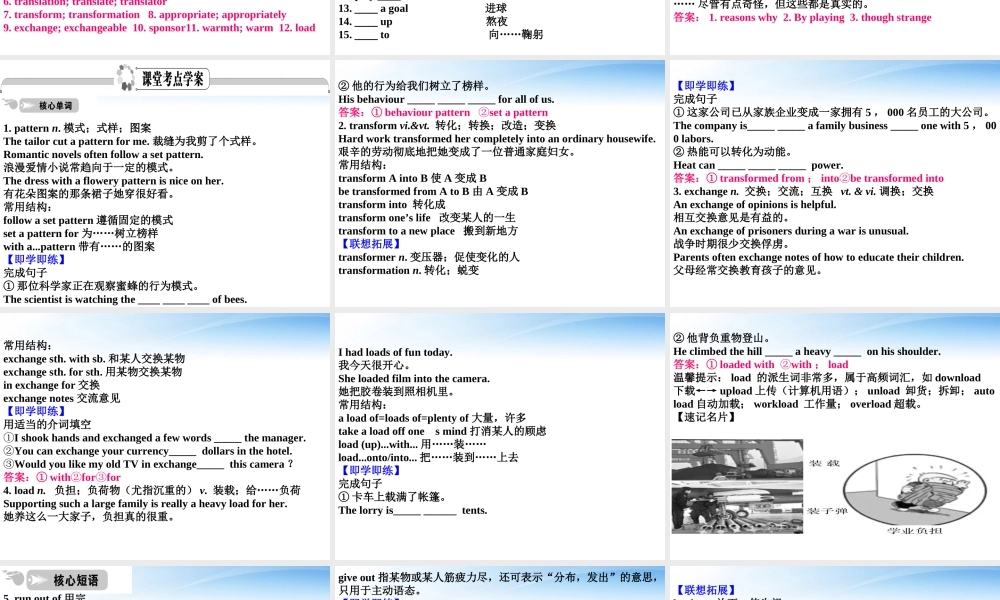Click the 联想拓展 label above transformer

(x=370, y=244)
